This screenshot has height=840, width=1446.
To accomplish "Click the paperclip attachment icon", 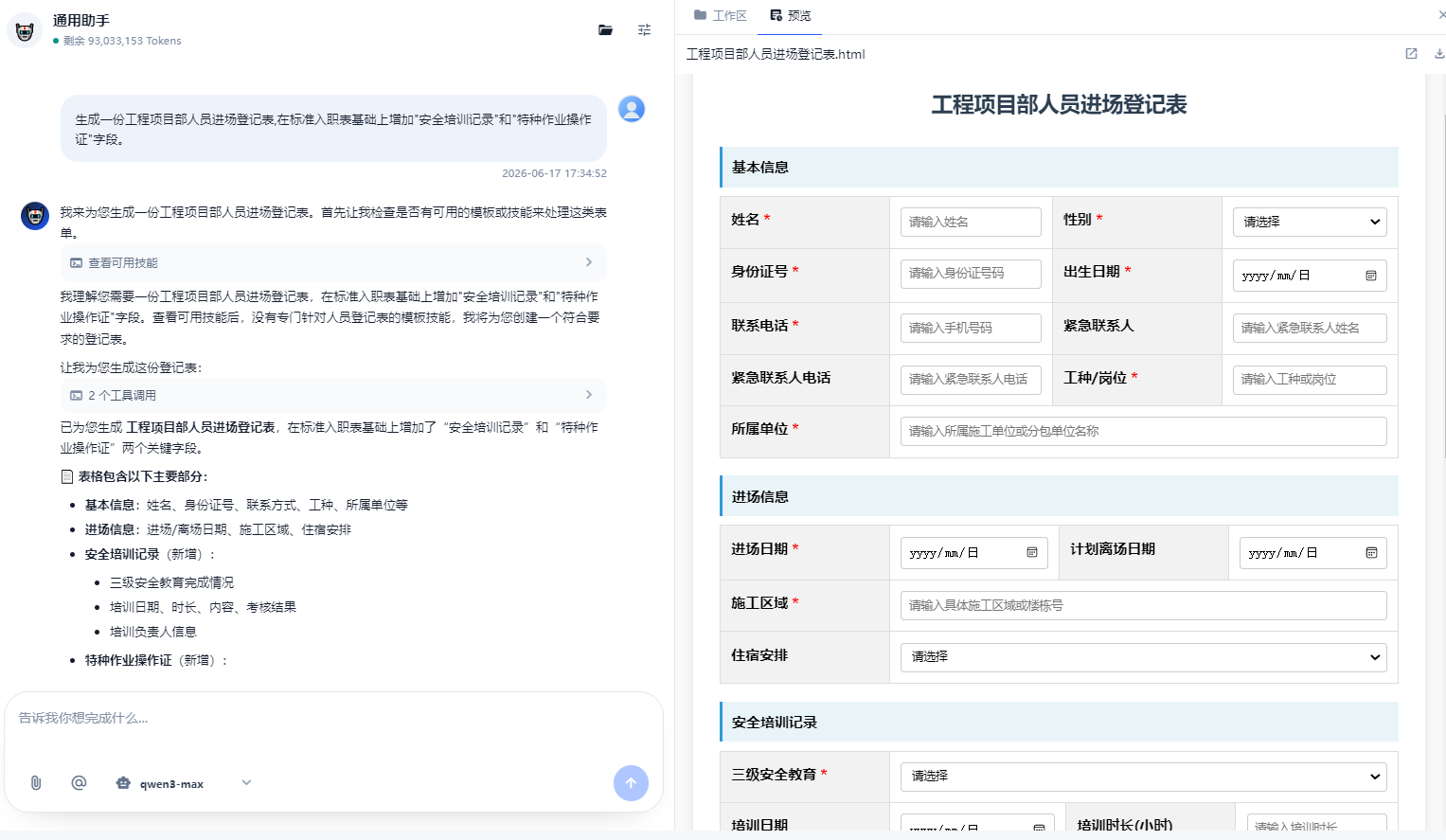I will (36, 783).
